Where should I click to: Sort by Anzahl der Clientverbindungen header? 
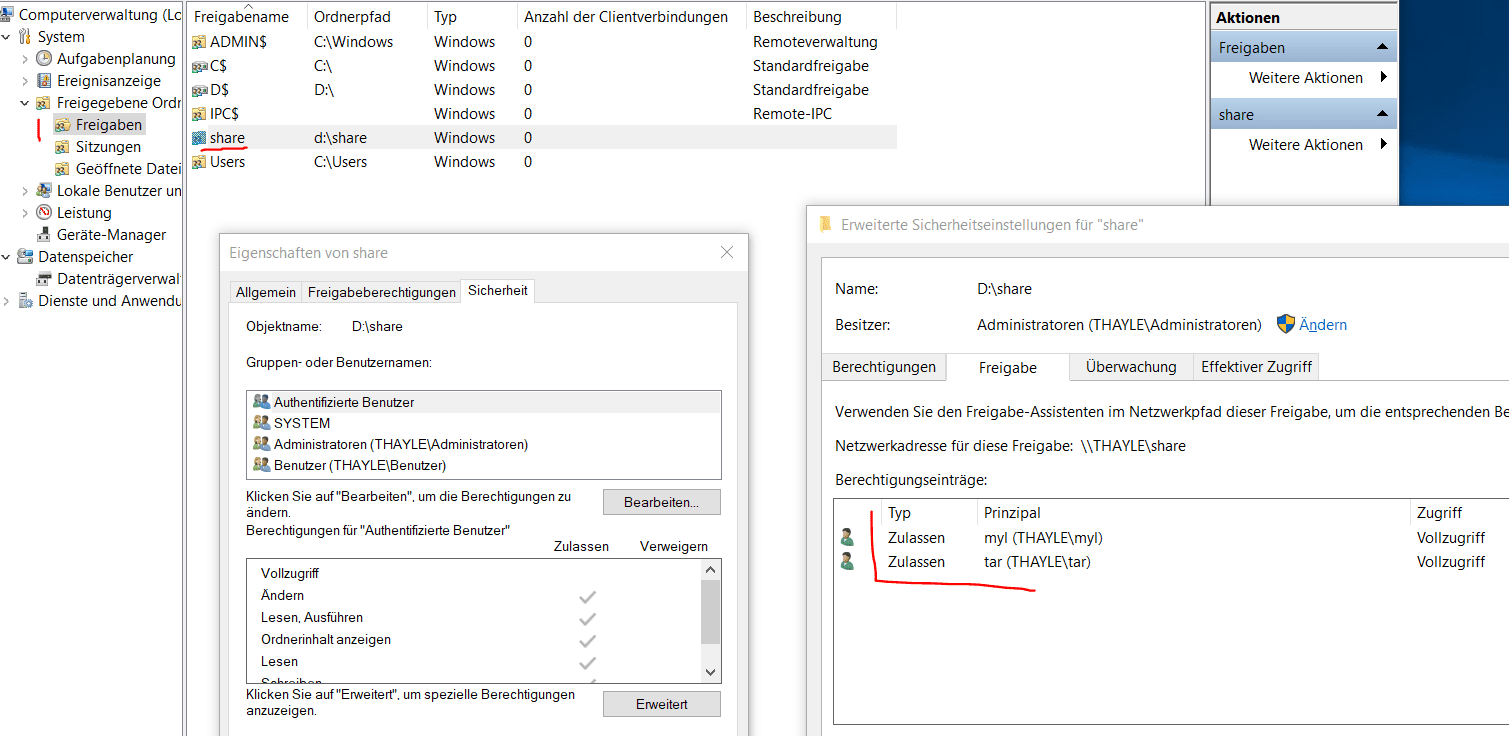tap(632, 17)
